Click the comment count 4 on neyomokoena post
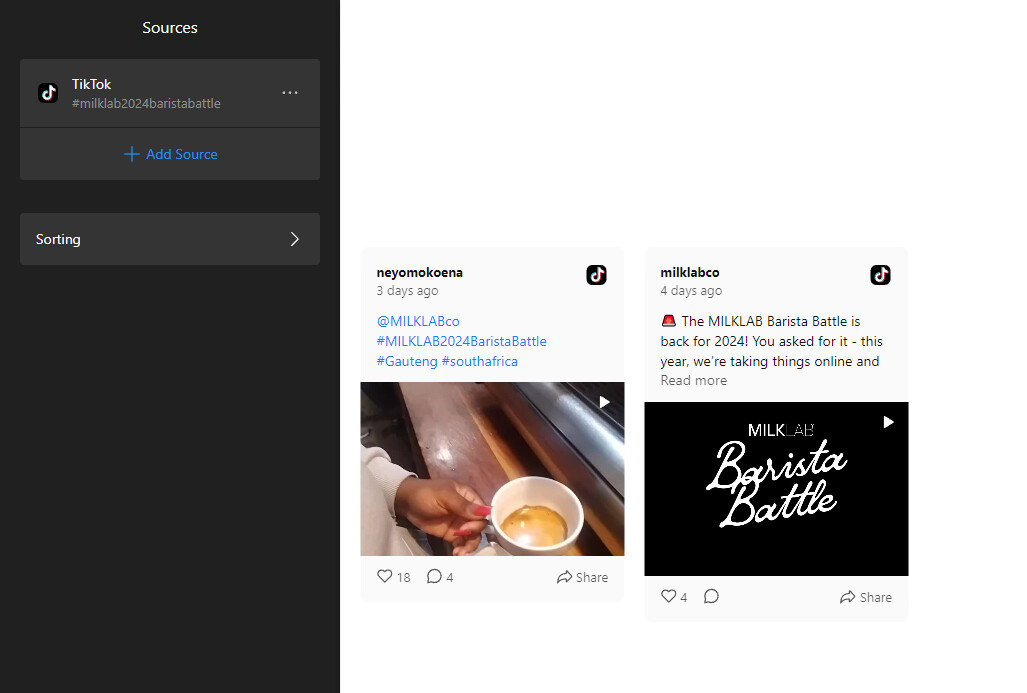This screenshot has width=1027, height=693. click(450, 577)
